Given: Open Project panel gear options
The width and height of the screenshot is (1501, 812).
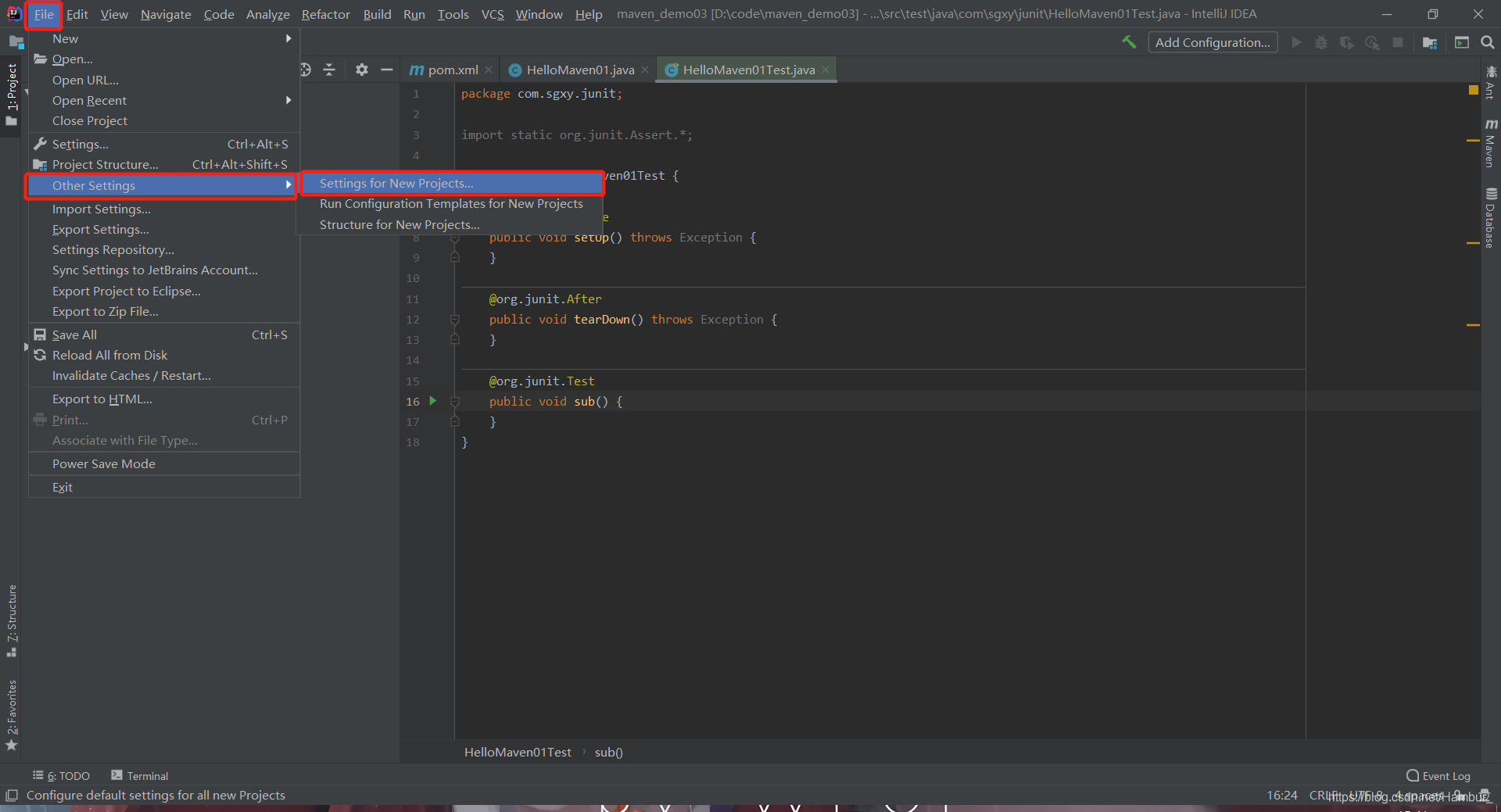Looking at the screenshot, I should (361, 70).
